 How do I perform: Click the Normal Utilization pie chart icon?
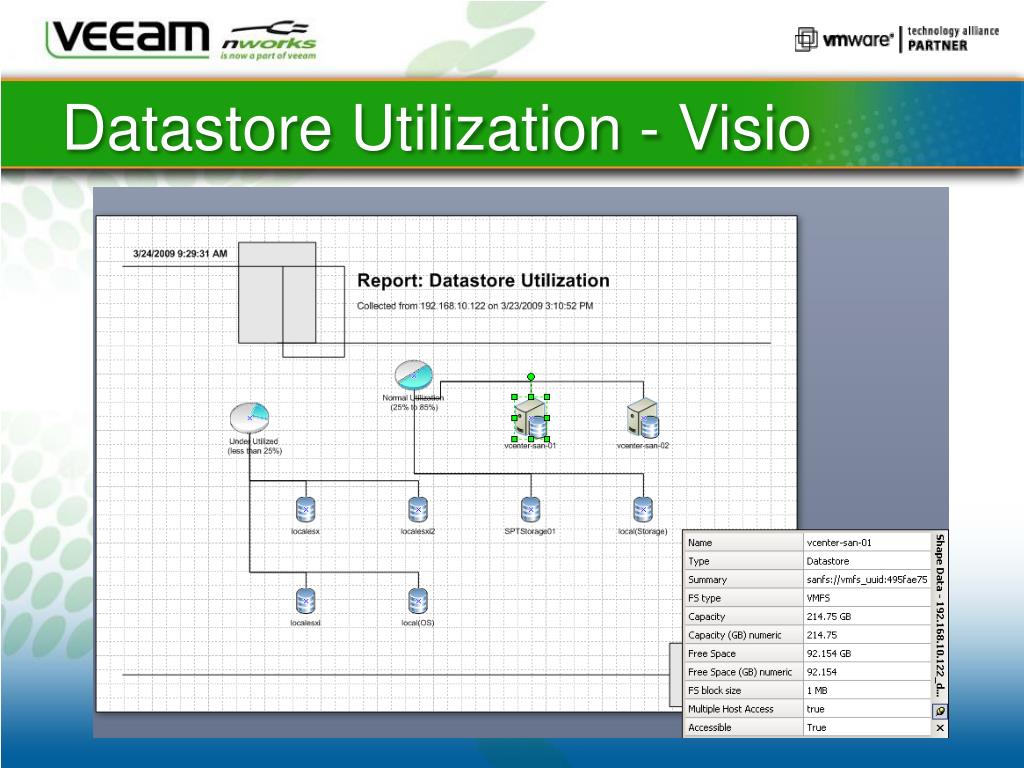pyautogui.click(x=413, y=376)
